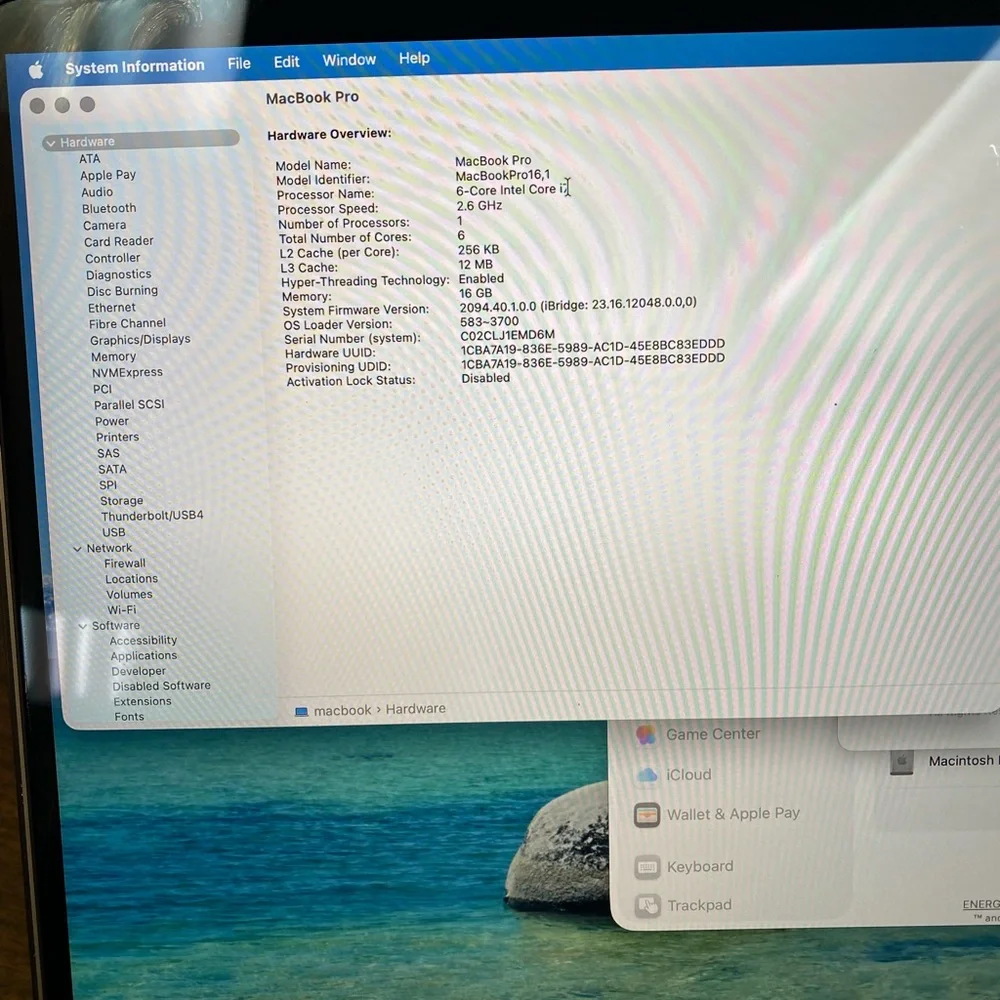The width and height of the screenshot is (1000, 1000).
Task: Click the iCloud cloud icon
Action: 647,775
